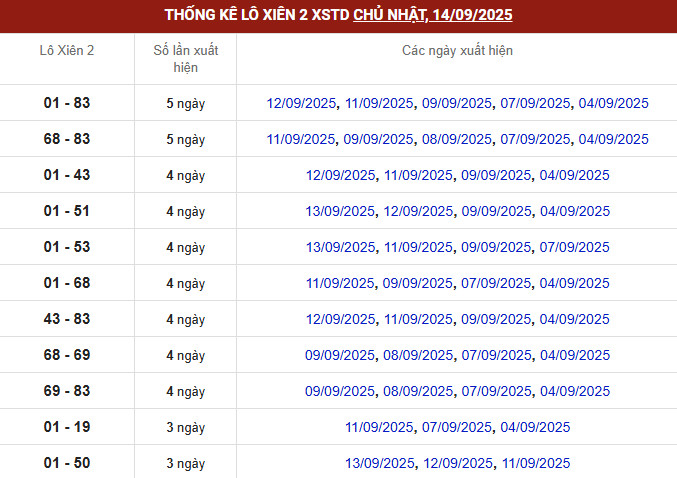Click 11/09/2025 in the 01 - 19 row
The width and height of the screenshot is (677, 478).
379,427
